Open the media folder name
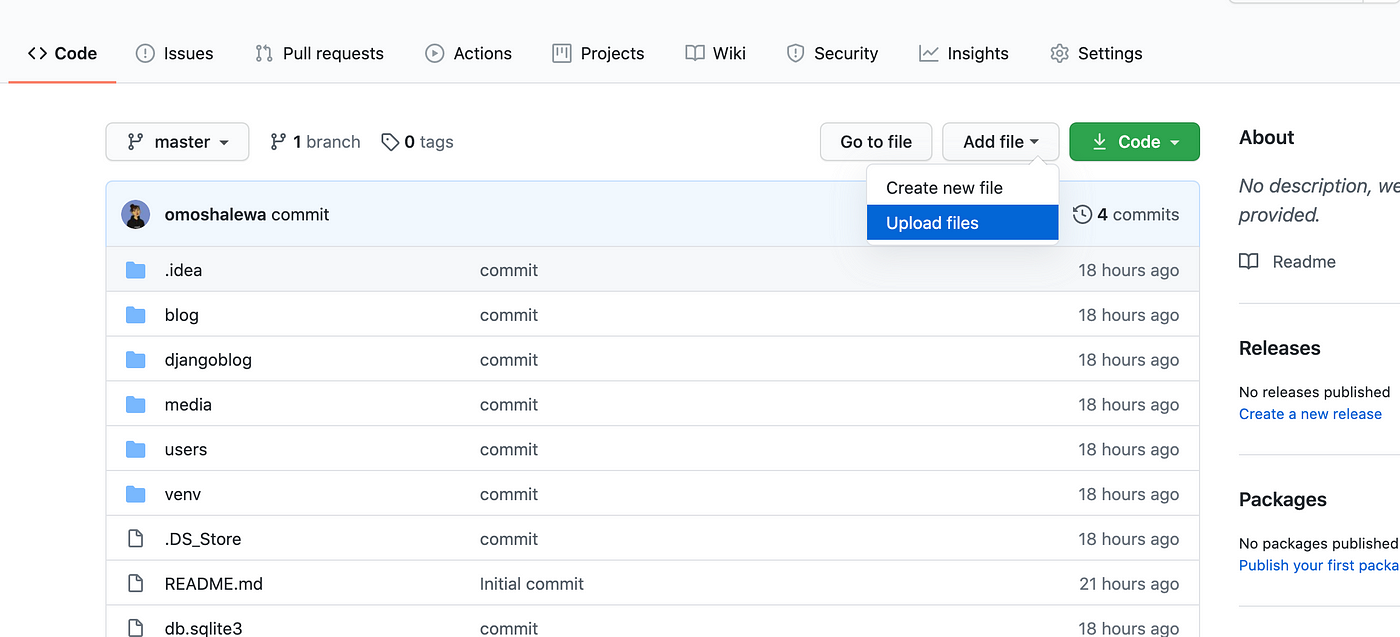The image size is (1400, 637). pos(188,405)
